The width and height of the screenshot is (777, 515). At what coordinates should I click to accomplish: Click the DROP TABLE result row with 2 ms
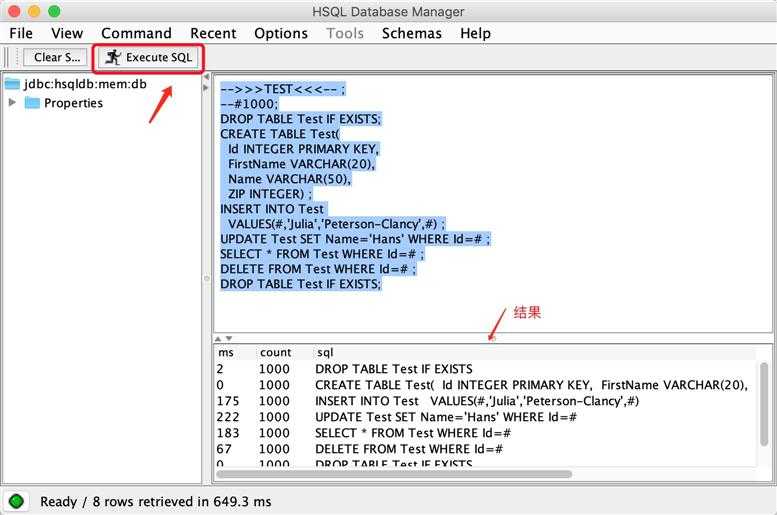click(x=486, y=369)
